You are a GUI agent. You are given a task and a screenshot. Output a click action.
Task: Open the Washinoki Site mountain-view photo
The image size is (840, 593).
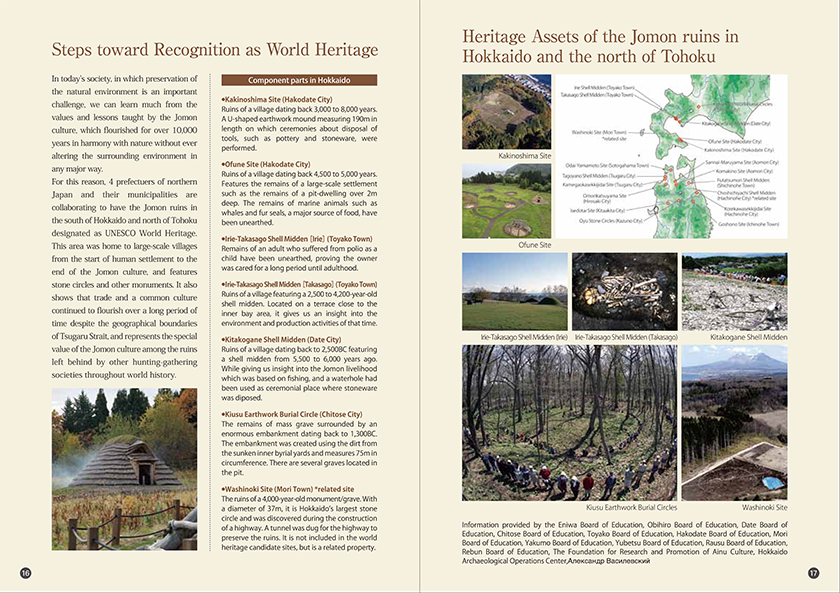(x=734, y=423)
